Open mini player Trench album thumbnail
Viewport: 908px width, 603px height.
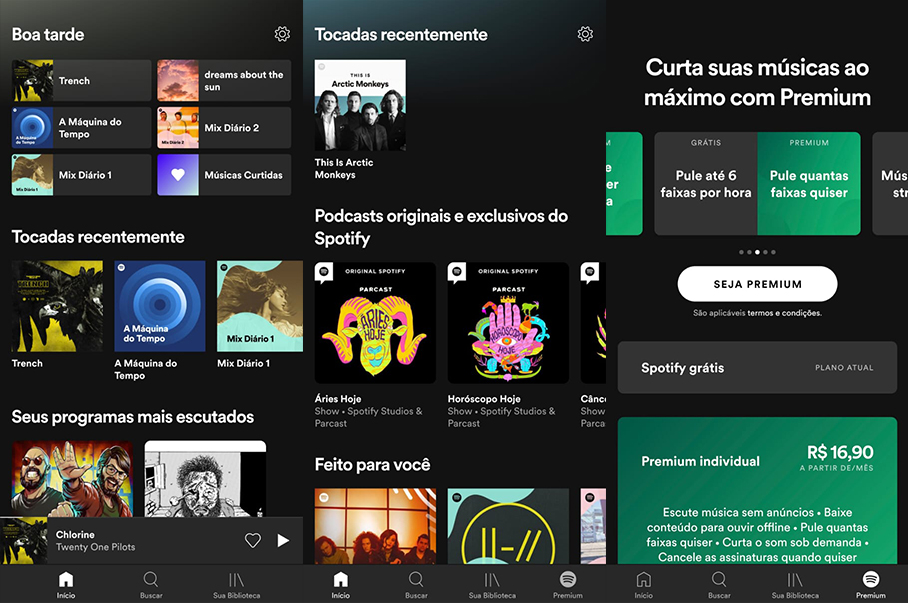click(24, 540)
